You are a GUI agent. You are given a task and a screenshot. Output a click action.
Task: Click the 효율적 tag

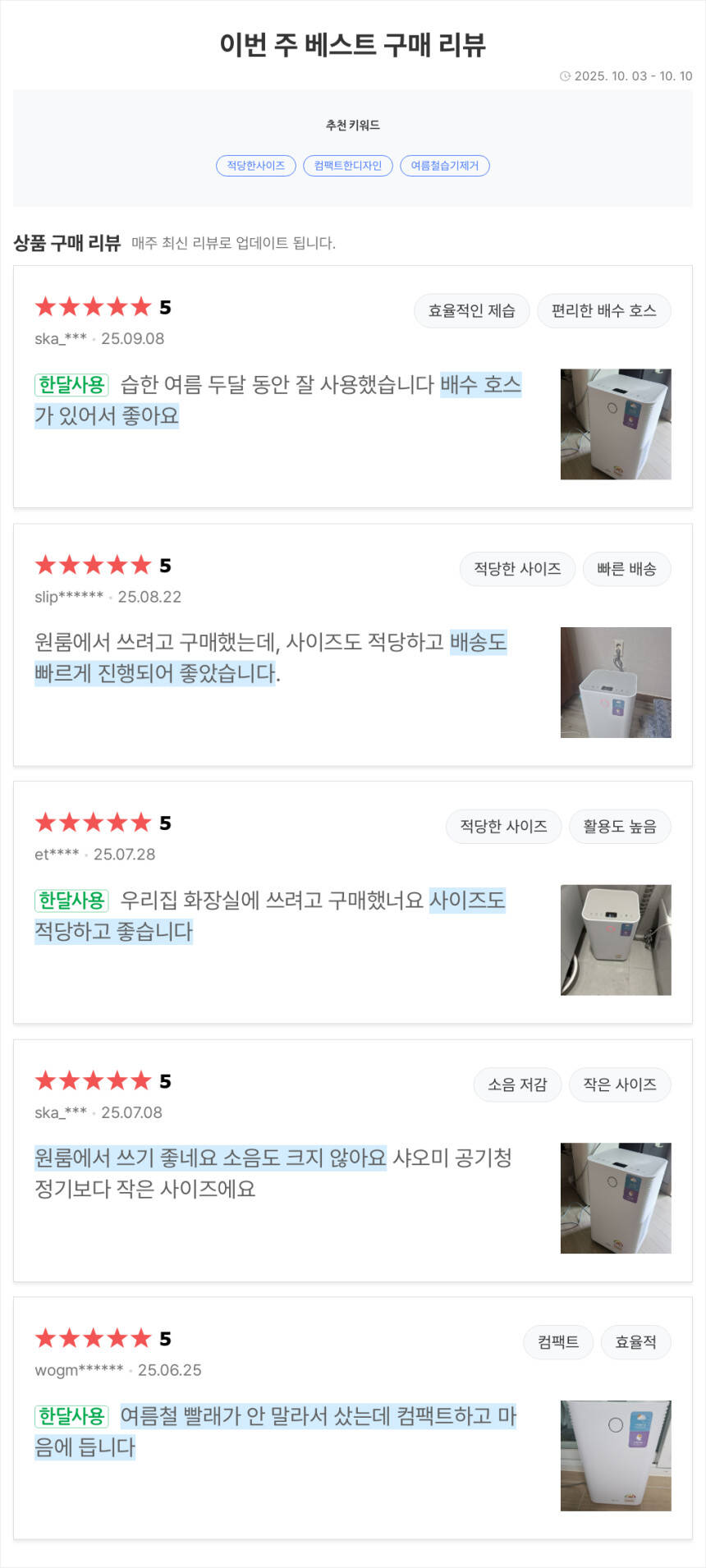[635, 1342]
